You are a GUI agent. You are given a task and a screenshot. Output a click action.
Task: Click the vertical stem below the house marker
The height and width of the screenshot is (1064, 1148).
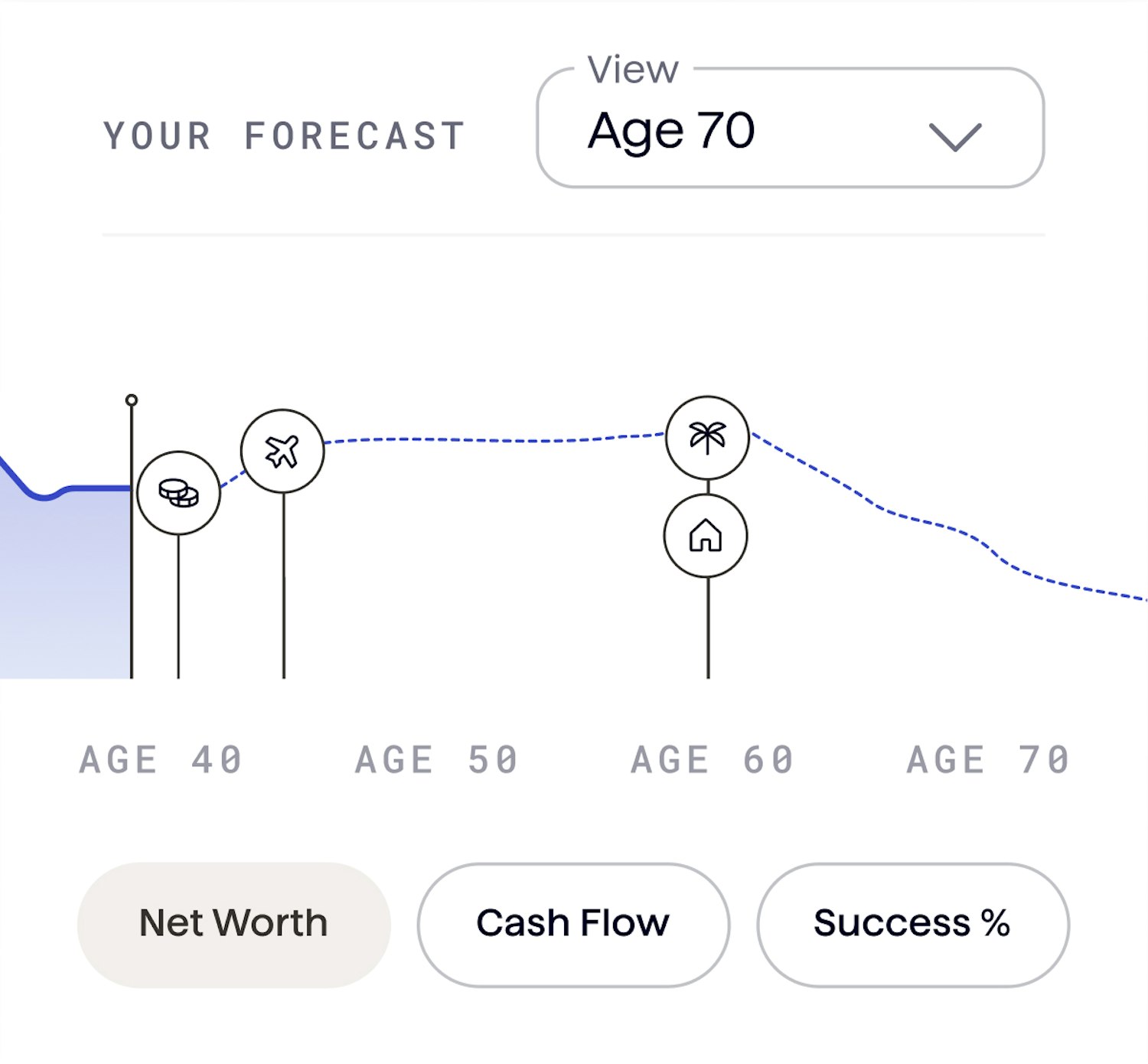tap(708, 628)
